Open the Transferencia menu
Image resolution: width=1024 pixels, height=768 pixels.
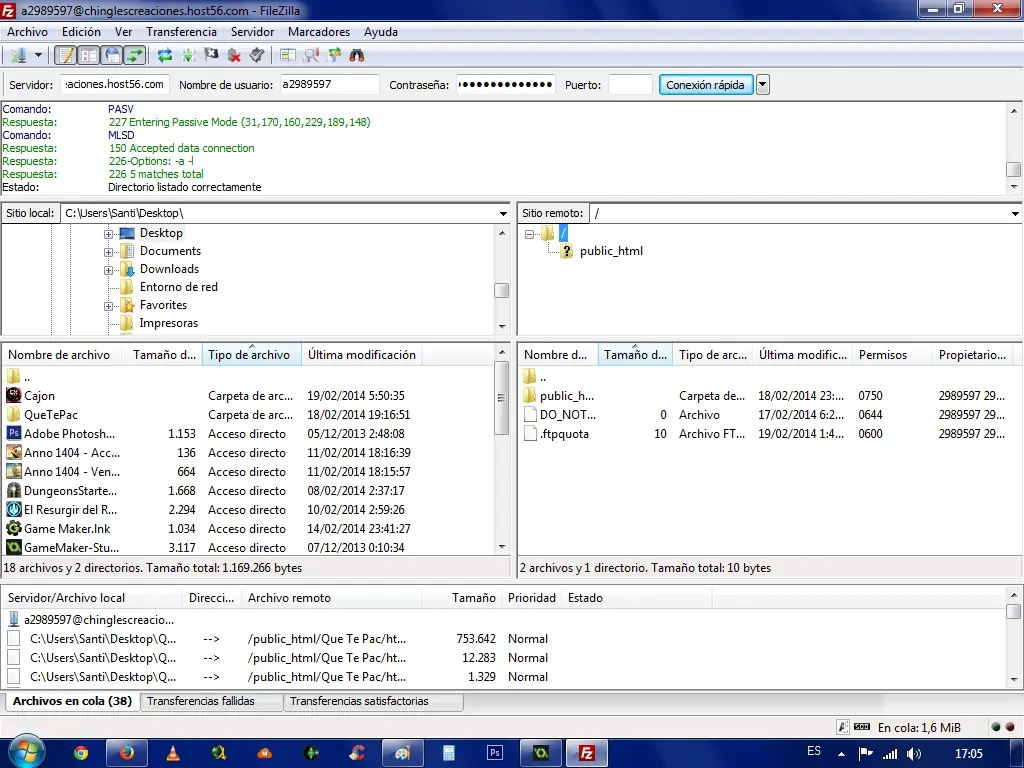181,32
